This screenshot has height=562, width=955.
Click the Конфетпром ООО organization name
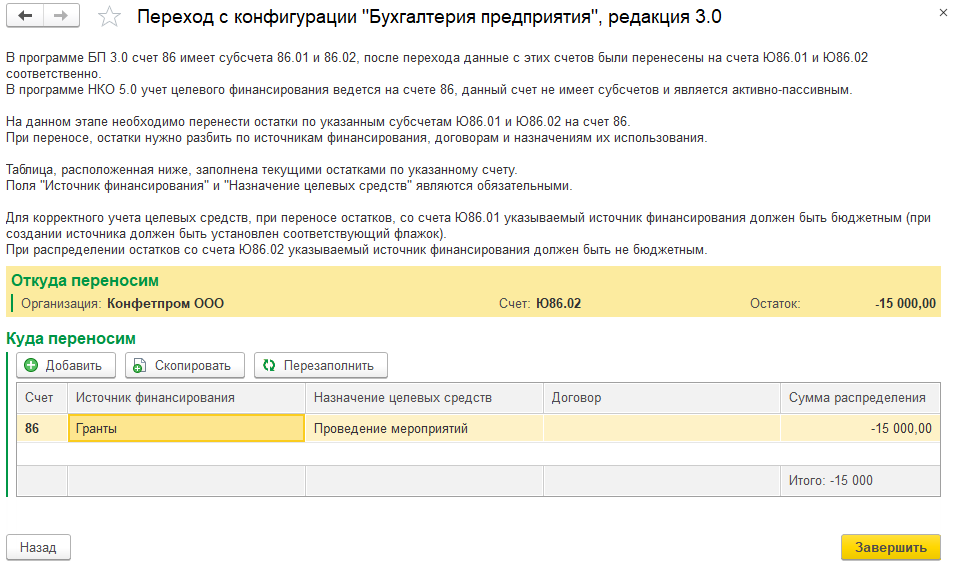pyautogui.click(x=165, y=303)
